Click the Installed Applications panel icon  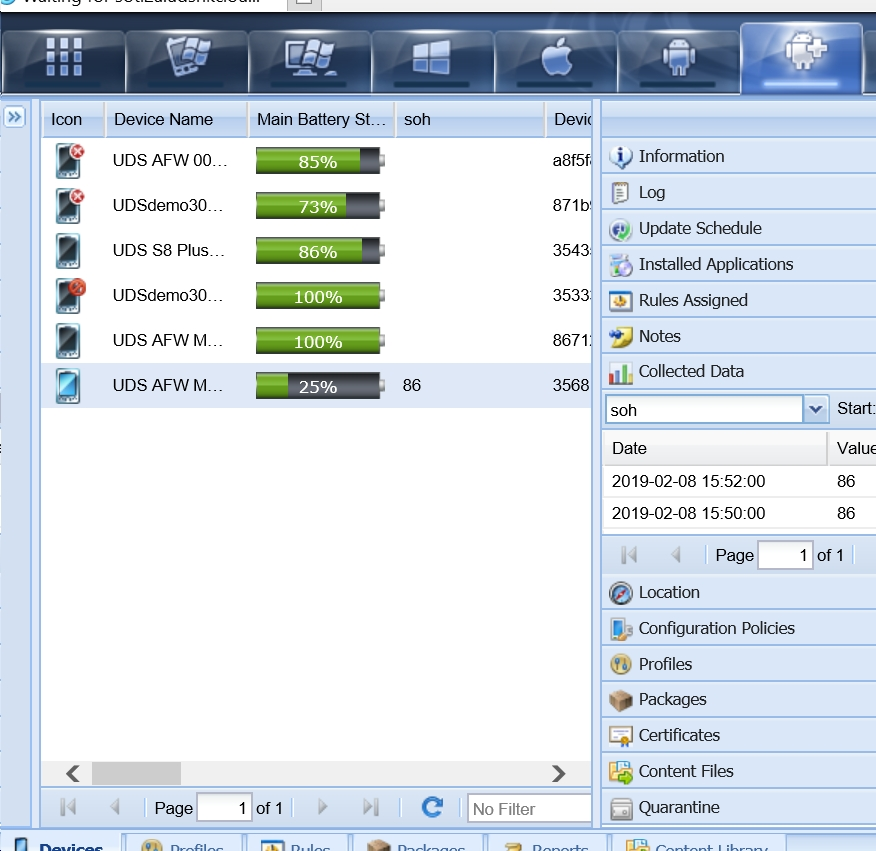(621, 265)
